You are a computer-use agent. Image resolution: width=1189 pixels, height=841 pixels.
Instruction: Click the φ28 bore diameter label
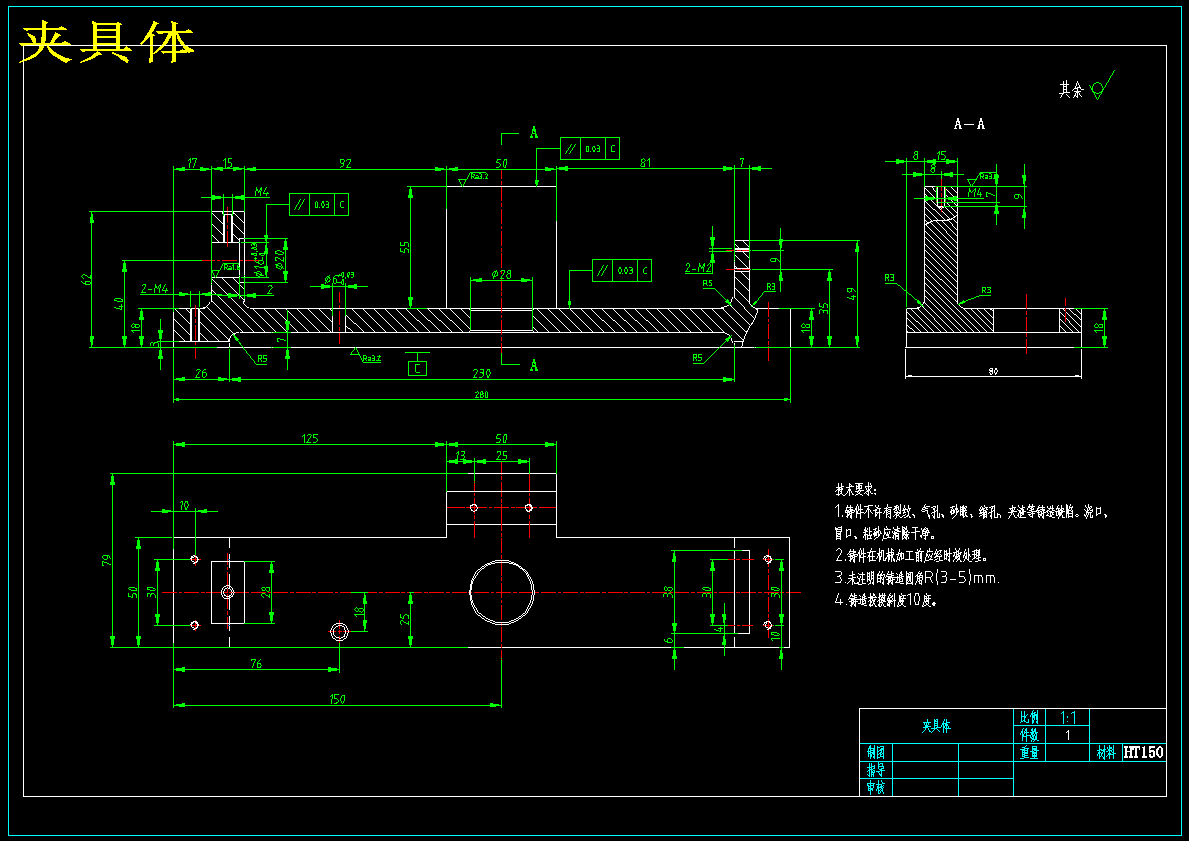(501, 275)
